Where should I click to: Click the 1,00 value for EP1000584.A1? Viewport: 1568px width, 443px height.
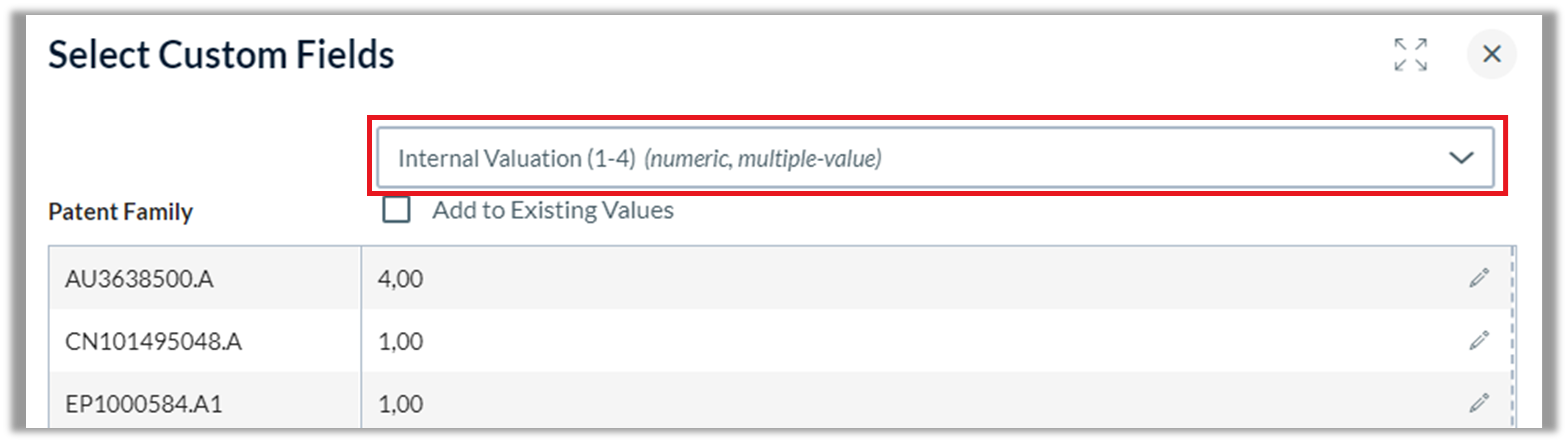[x=935, y=403]
